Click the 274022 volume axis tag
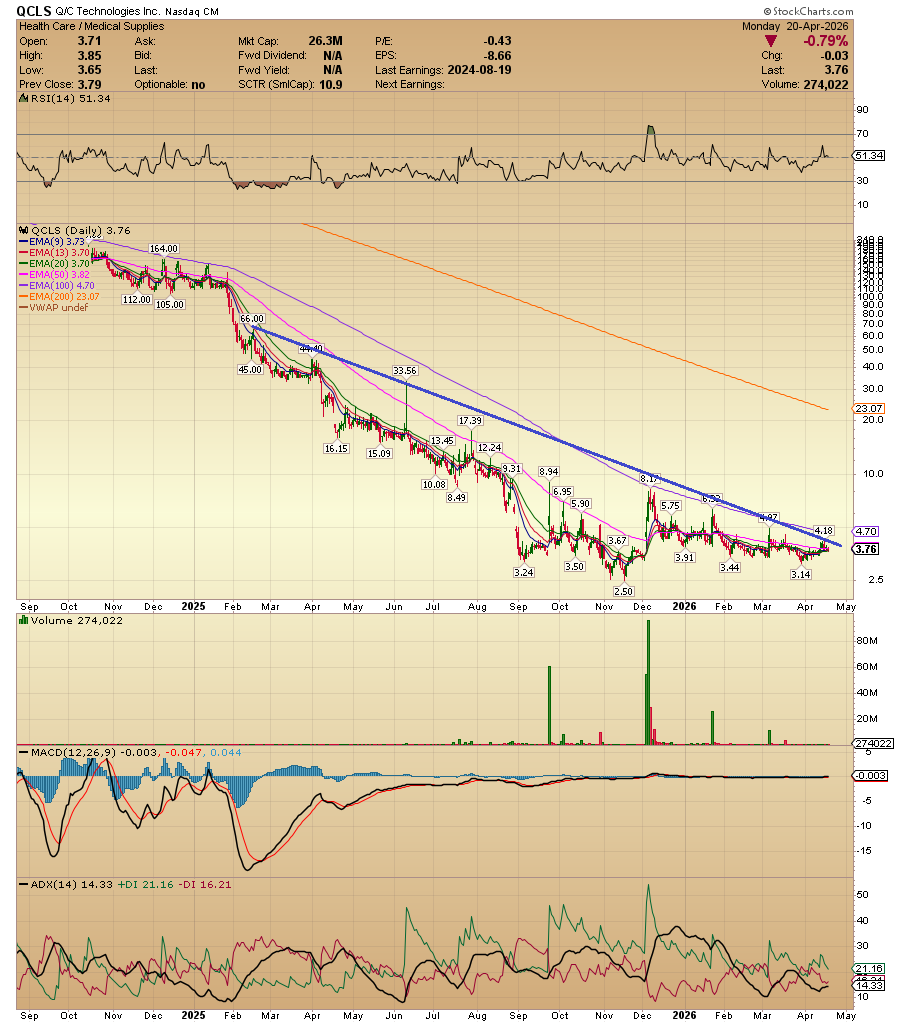The image size is (900, 1023). tap(873, 743)
